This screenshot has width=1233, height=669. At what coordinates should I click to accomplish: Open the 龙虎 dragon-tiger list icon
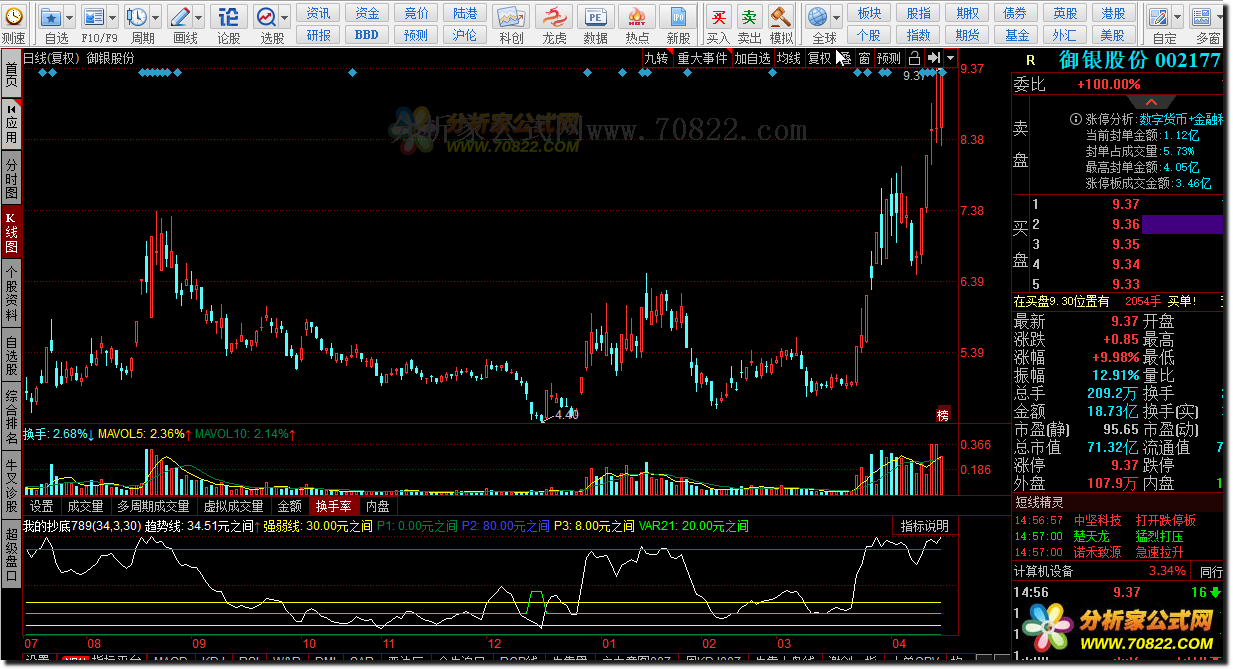coord(553,17)
